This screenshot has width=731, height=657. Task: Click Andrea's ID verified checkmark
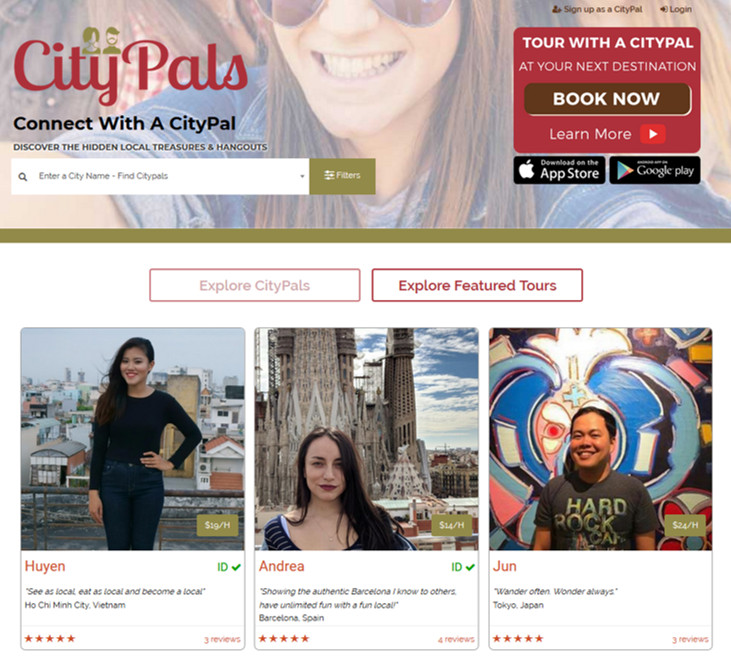click(x=470, y=567)
